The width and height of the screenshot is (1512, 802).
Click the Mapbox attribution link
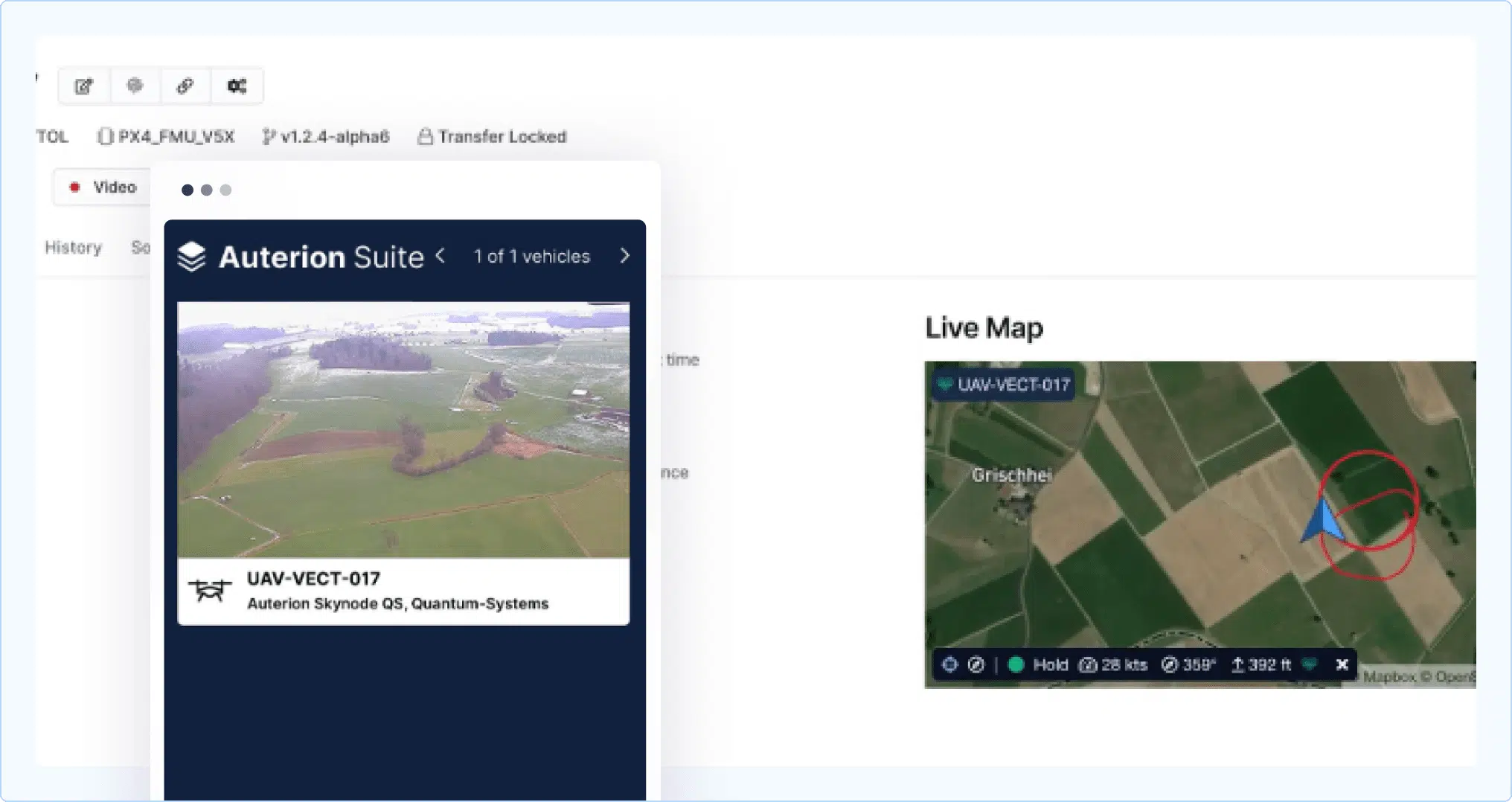click(x=1390, y=677)
